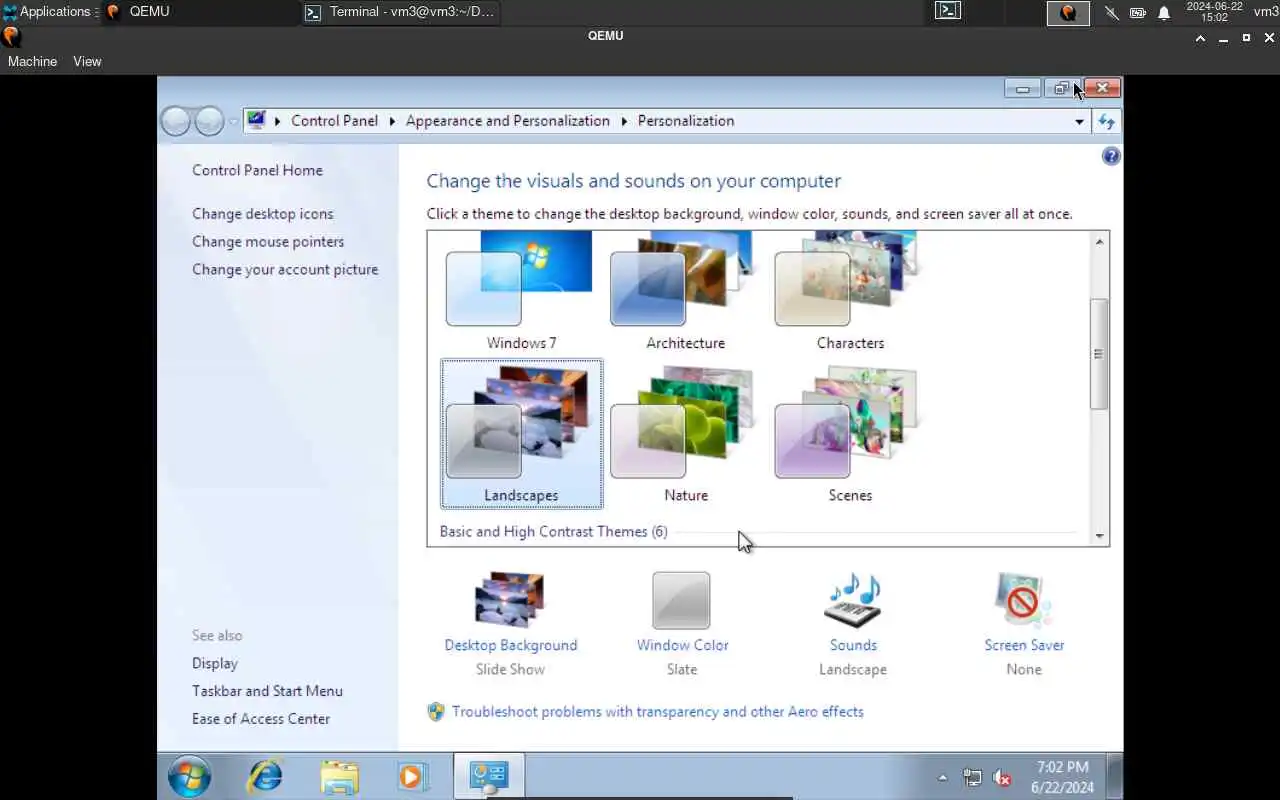This screenshot has height=800, width=1280.
Task: Click the Back navigation arrow
Action: (176, 121)
